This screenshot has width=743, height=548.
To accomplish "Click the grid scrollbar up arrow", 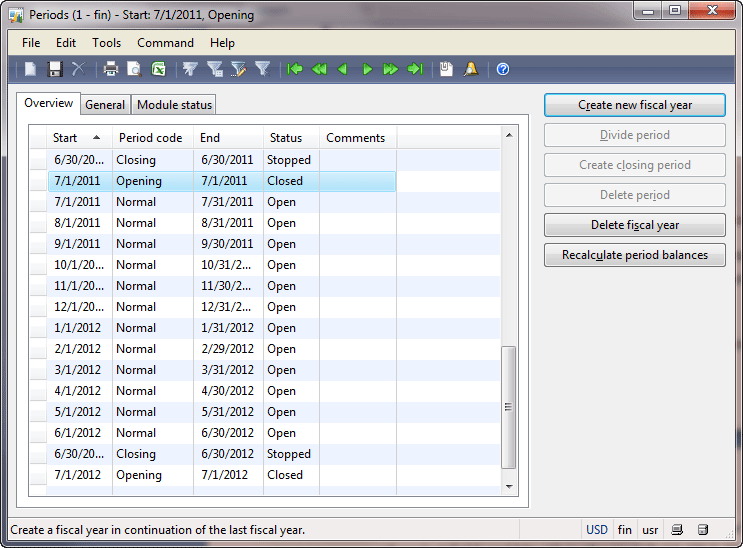I will [509, 135].
